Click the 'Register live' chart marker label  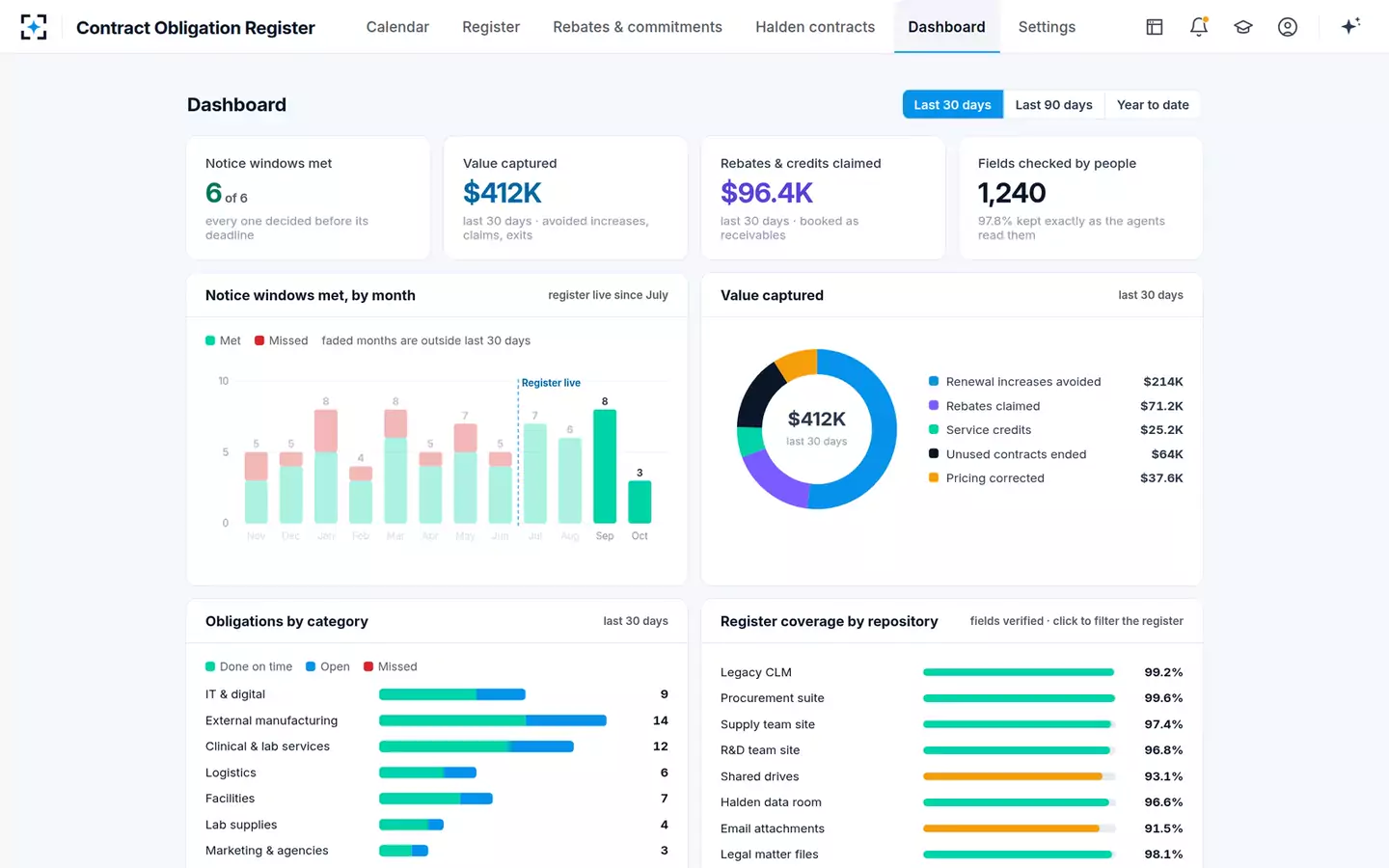tap(551, 383)
